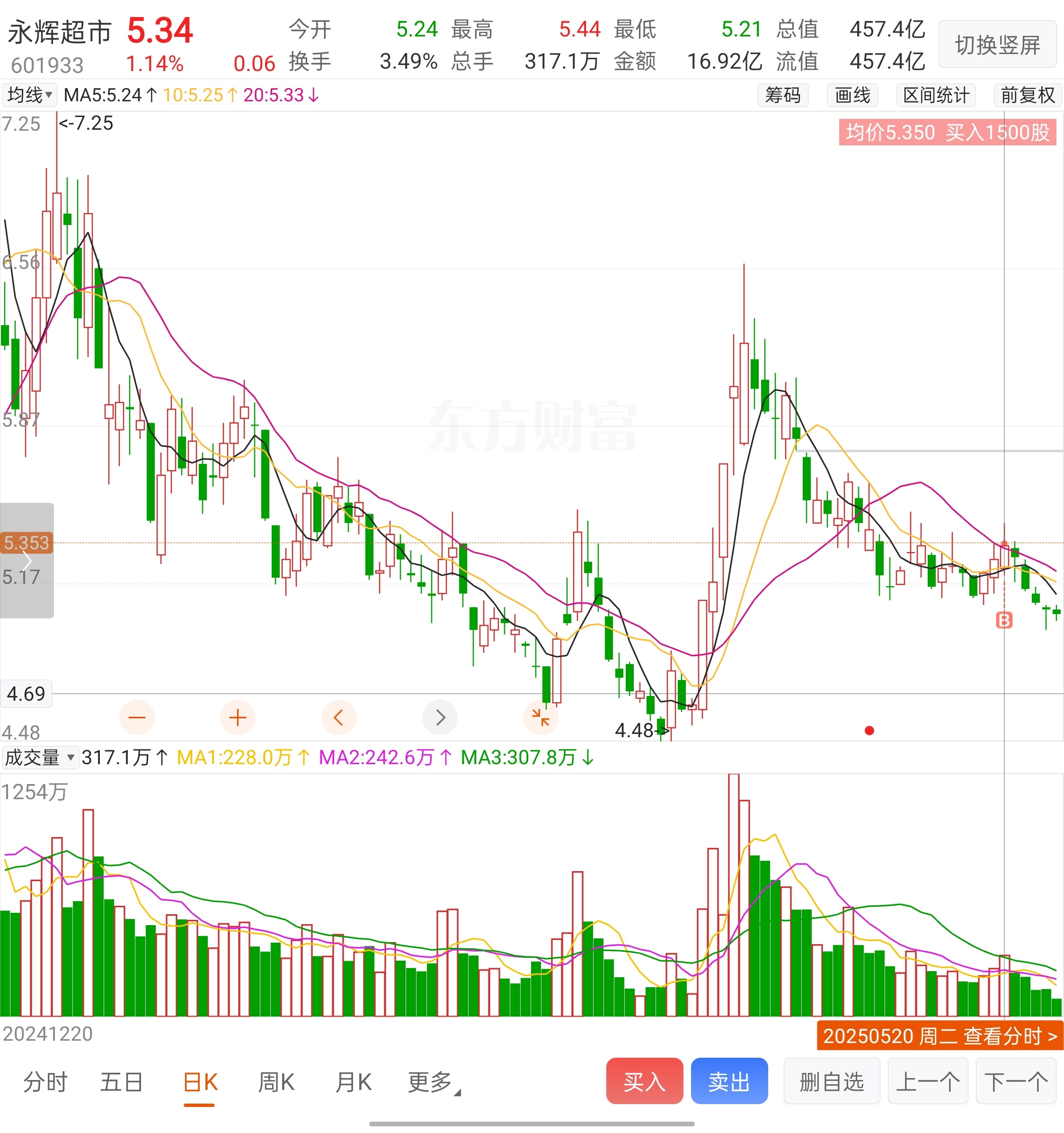Viewport: 1064px width, 1133px height.
Task: Switch to 五日 tab
Action: (121, 1082)
